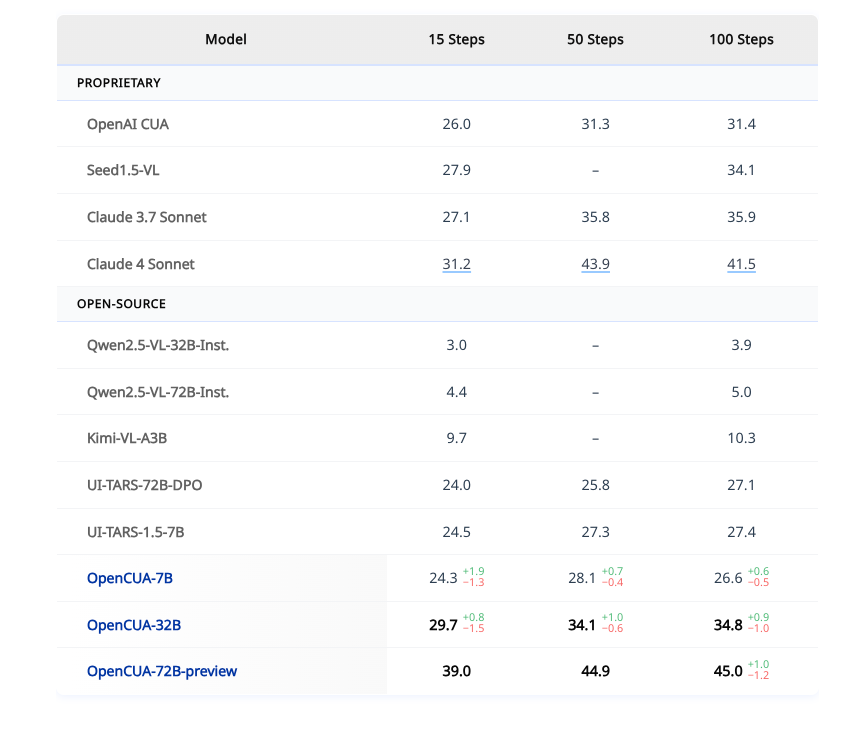Click the underlined 43.9 score
The height and width of the screenshot is (731, 857).
tap(595, 264)
